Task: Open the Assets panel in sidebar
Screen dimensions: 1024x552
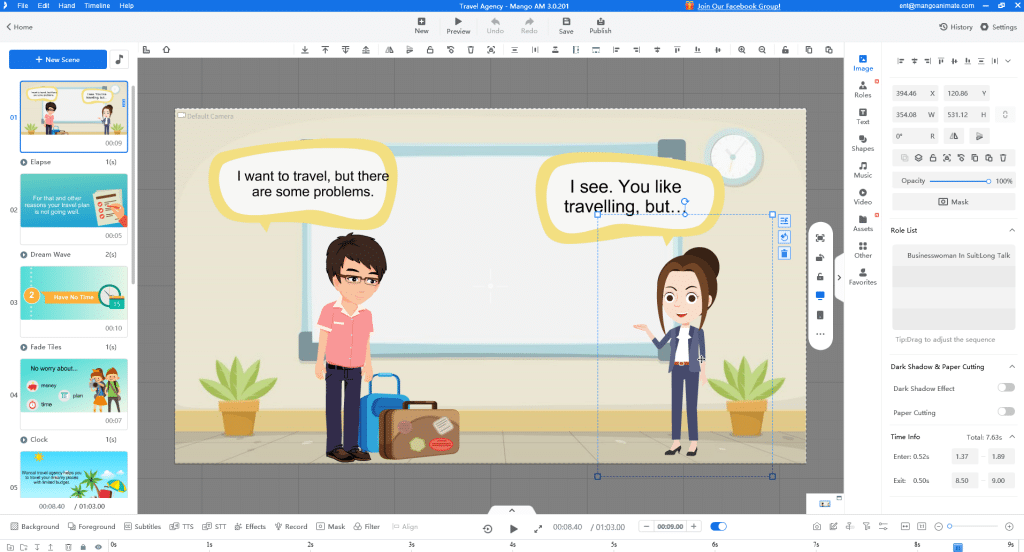Action: tap(862, 223)
